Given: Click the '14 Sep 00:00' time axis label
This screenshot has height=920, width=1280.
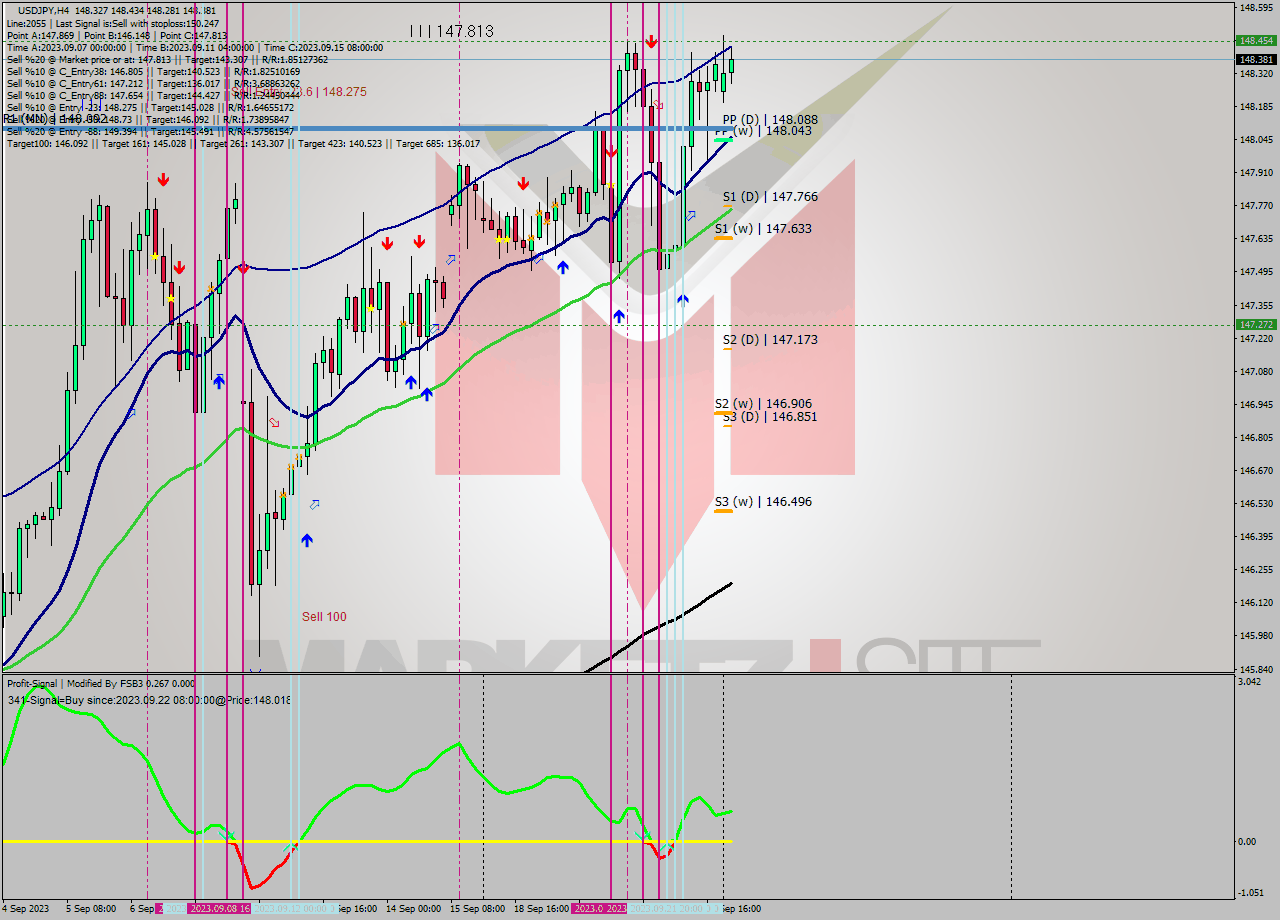Looking at the screenshot, I should coord(413,909).
